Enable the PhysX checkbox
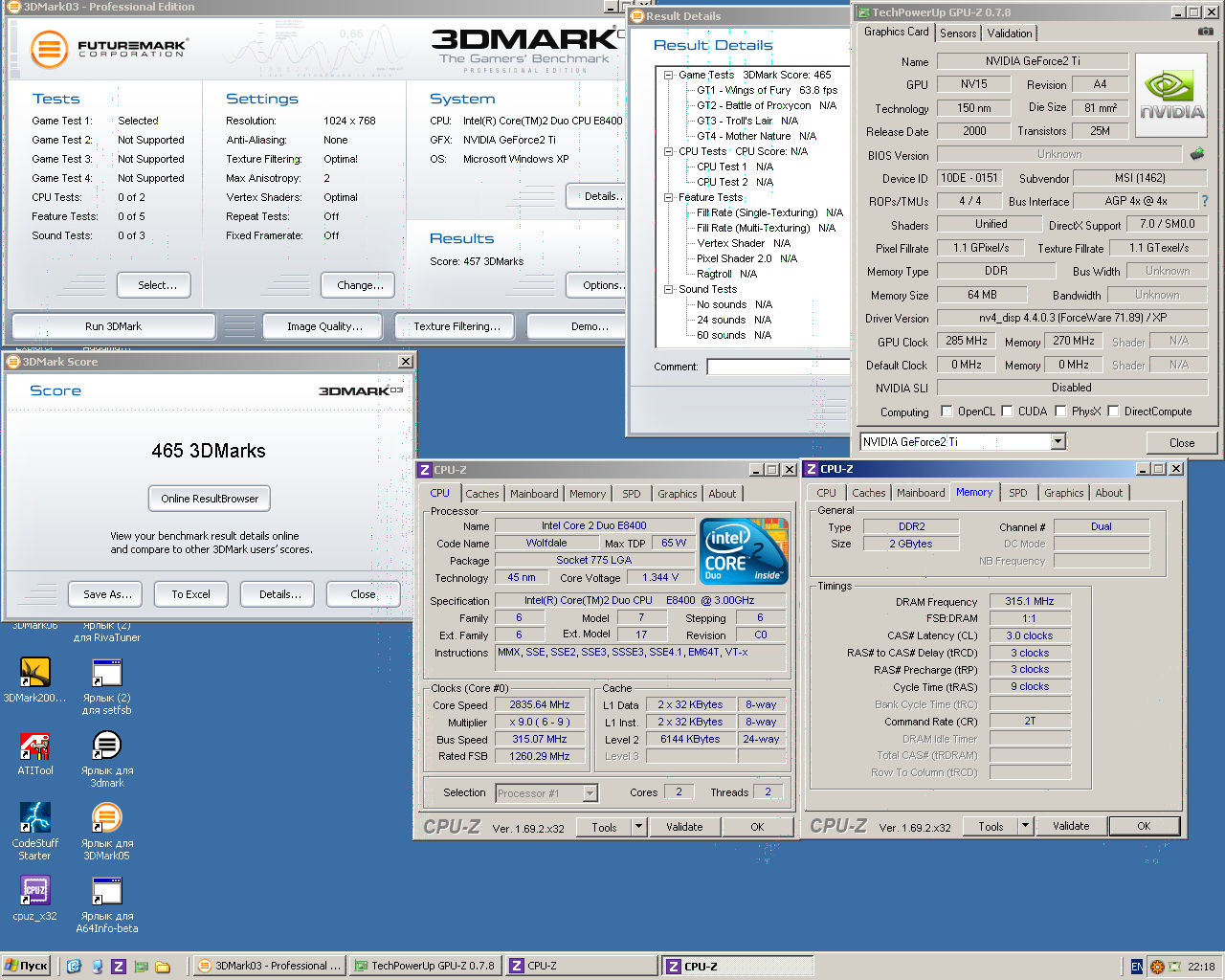The width and height of the screenshot is (1225, 980). coord(1060,412)
